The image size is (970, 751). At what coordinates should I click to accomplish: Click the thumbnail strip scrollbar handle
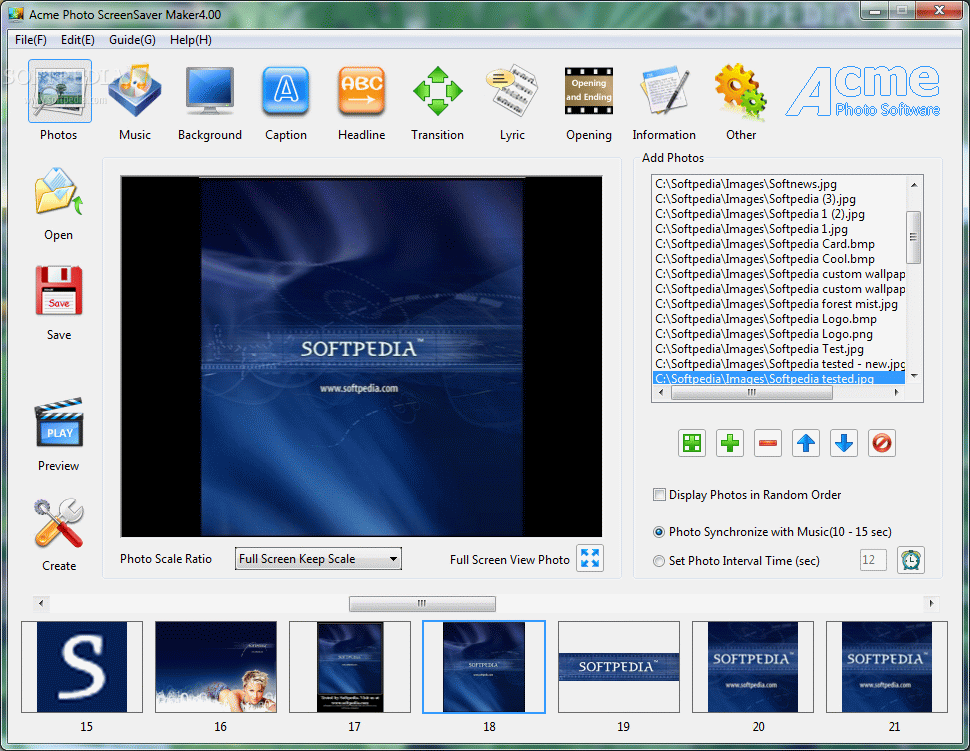(422, 603)
